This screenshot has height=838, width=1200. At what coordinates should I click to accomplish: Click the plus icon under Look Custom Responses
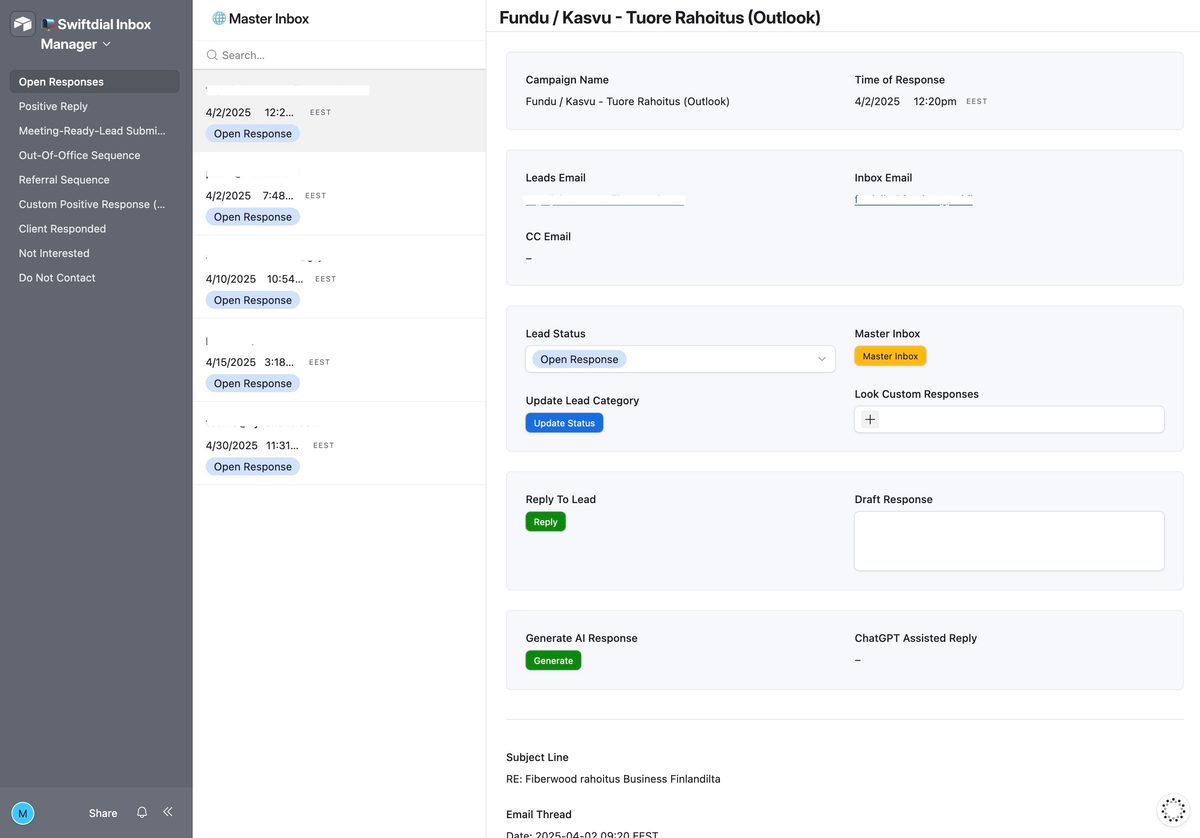coord(869,419)
